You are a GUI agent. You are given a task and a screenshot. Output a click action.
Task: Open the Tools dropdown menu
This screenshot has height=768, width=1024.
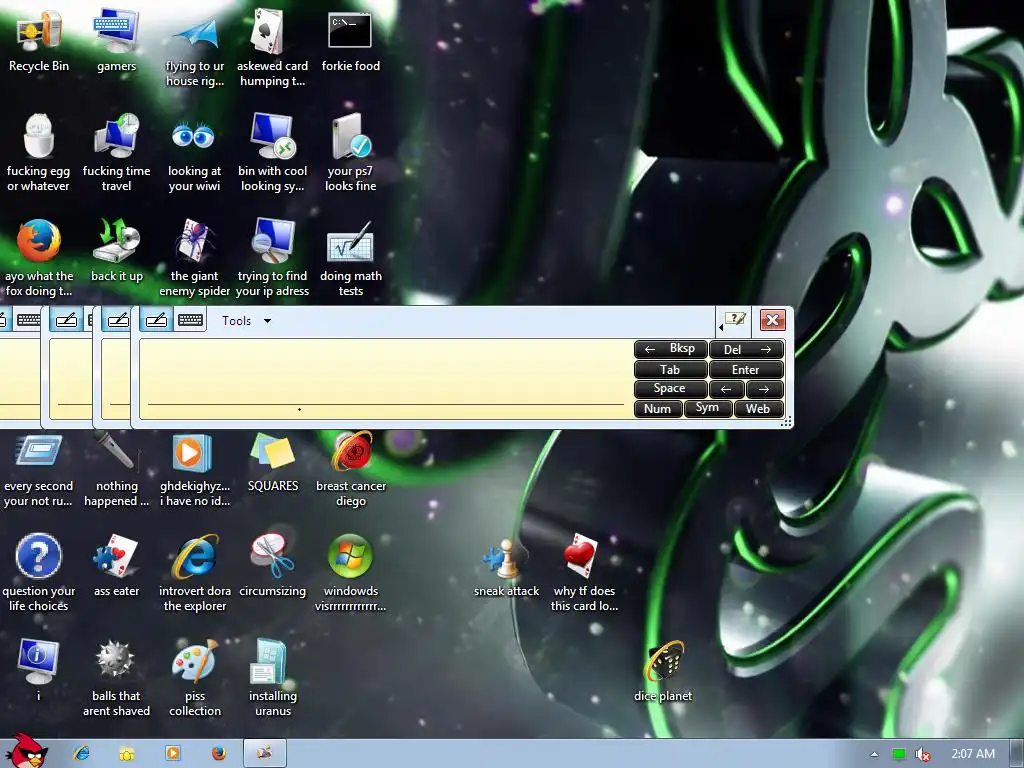click(246, 321)
